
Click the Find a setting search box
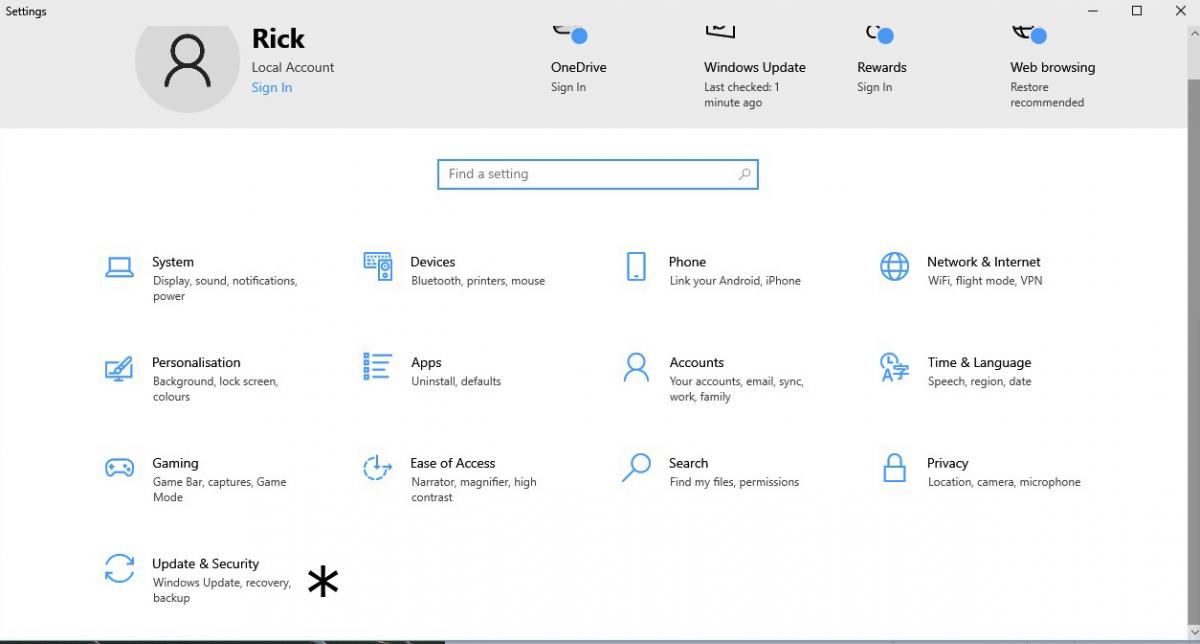(598, 174)
